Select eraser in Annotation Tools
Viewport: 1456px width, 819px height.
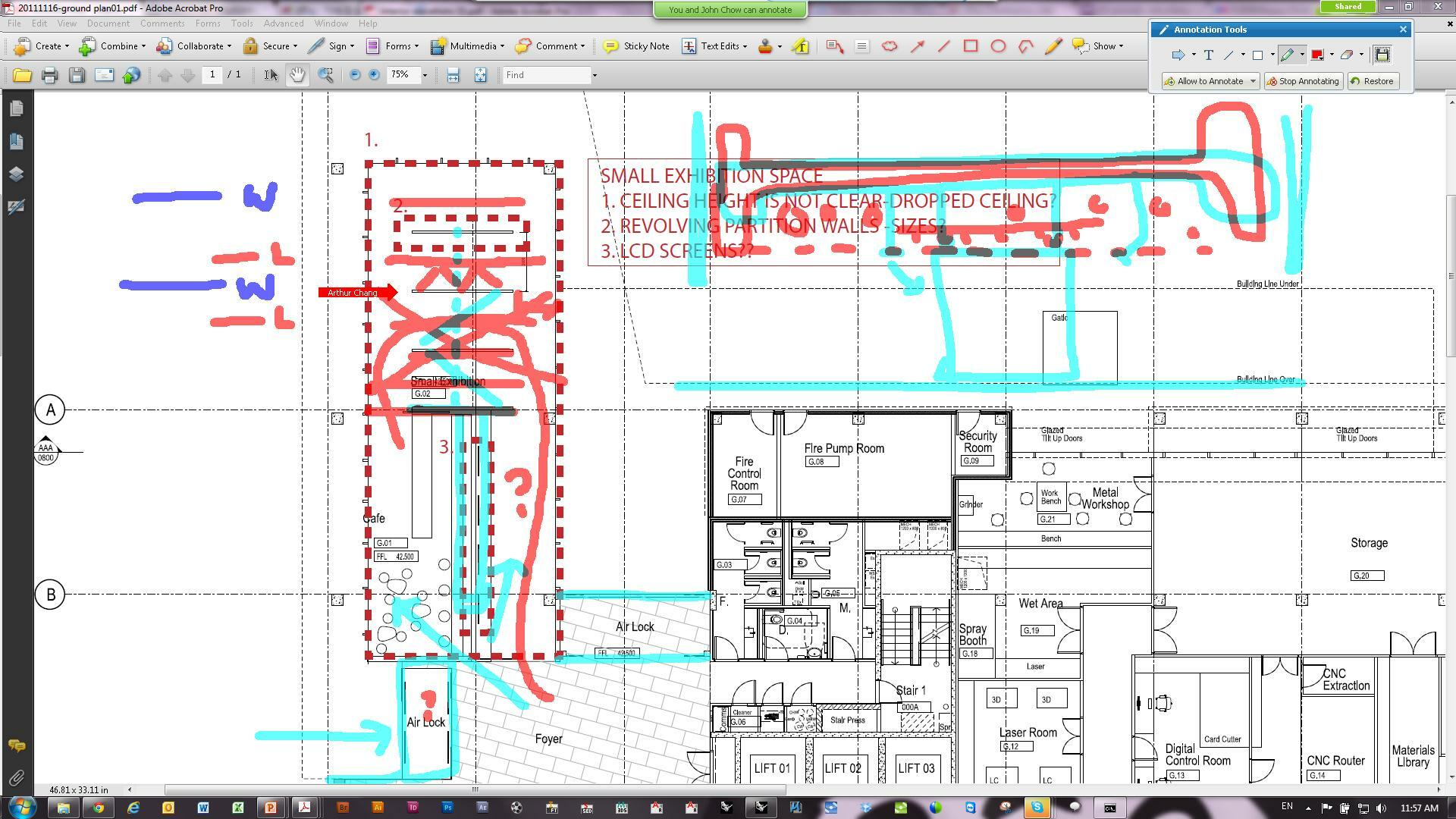[1347, 55]
